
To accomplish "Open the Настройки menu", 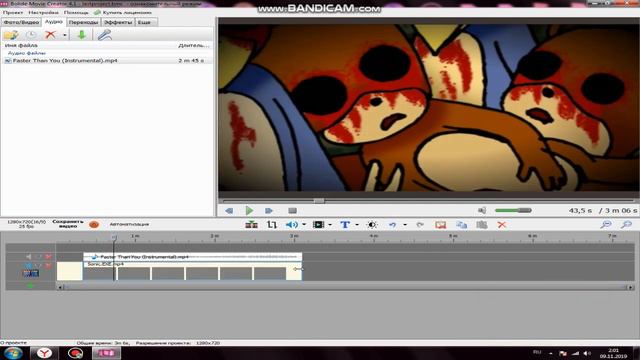I will pyautogui.click(x=43, y=13).
